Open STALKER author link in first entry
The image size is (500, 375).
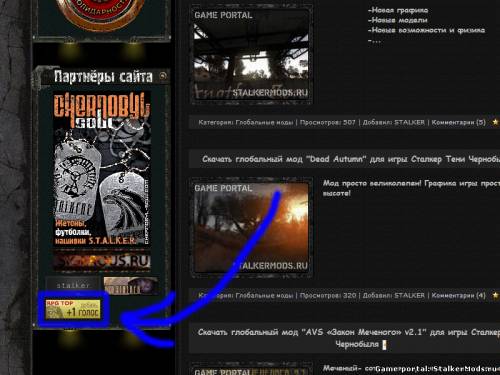[x=409, y=122]
